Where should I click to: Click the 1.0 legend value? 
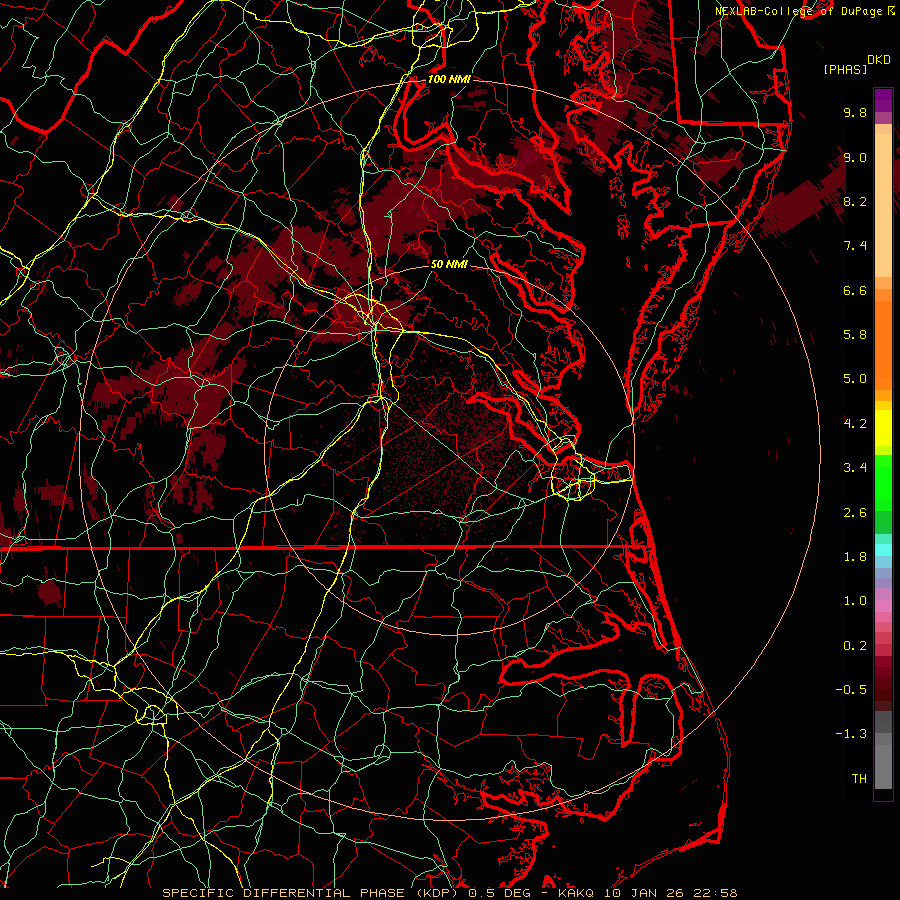point(855,601)
